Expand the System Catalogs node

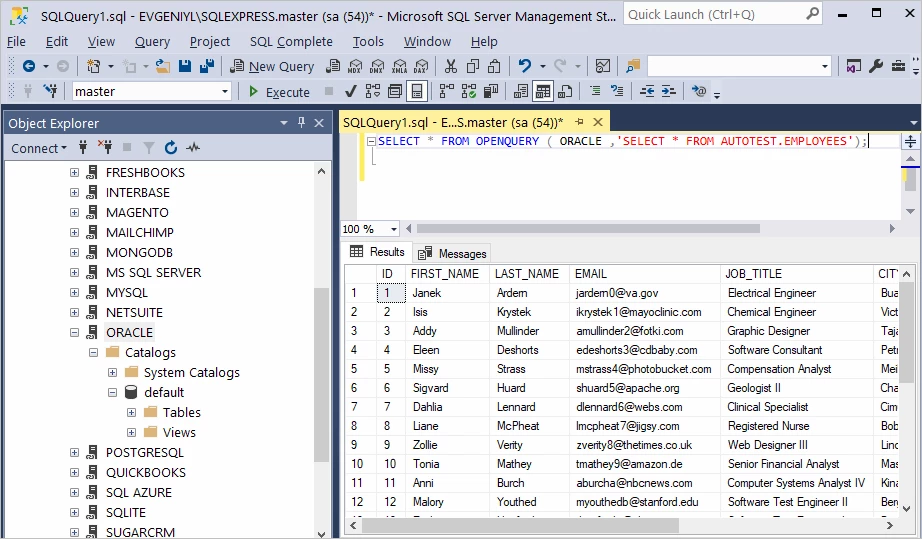click(112, 373)
